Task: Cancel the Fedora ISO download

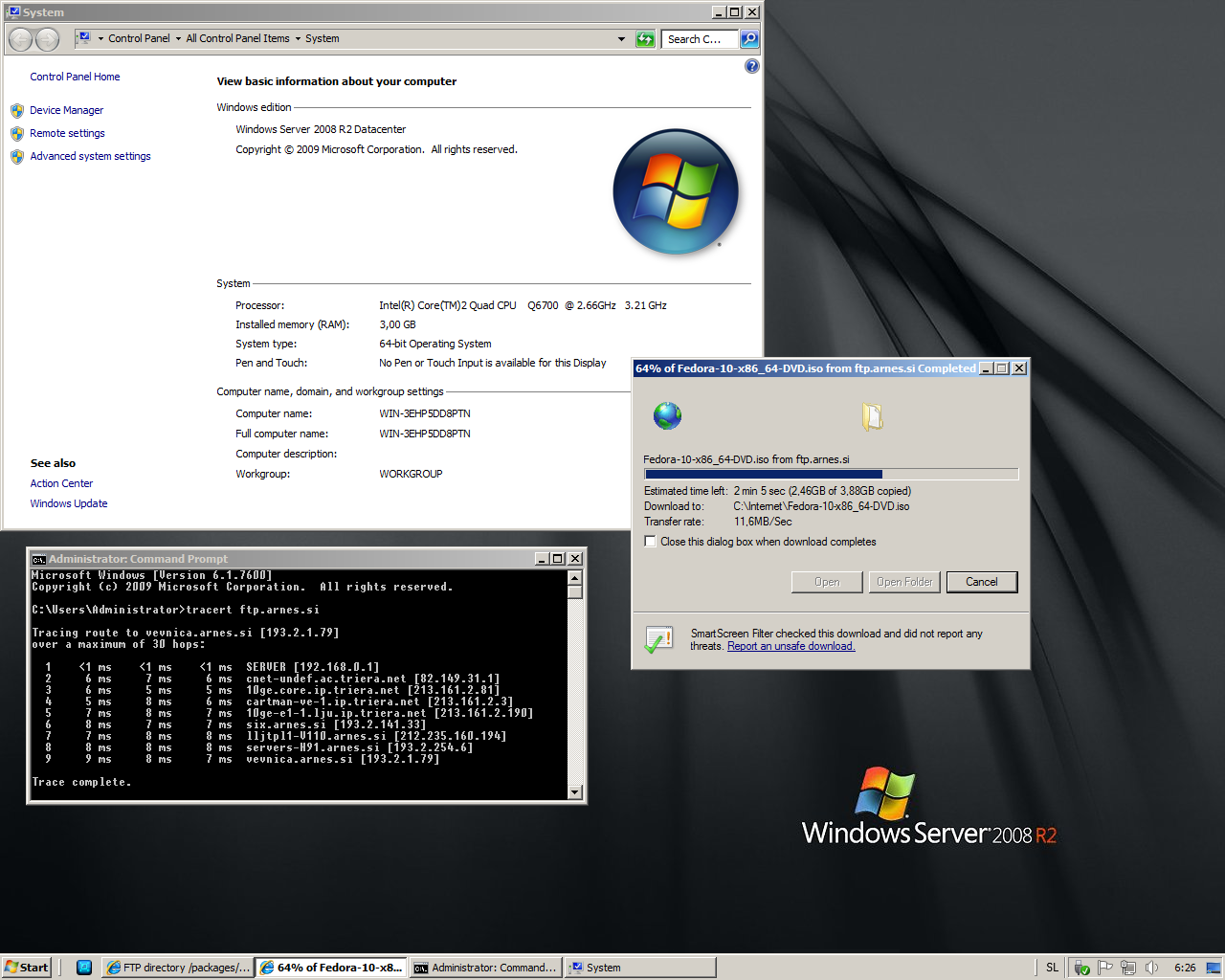Action: pyautogui.click(x=981, y=582)
